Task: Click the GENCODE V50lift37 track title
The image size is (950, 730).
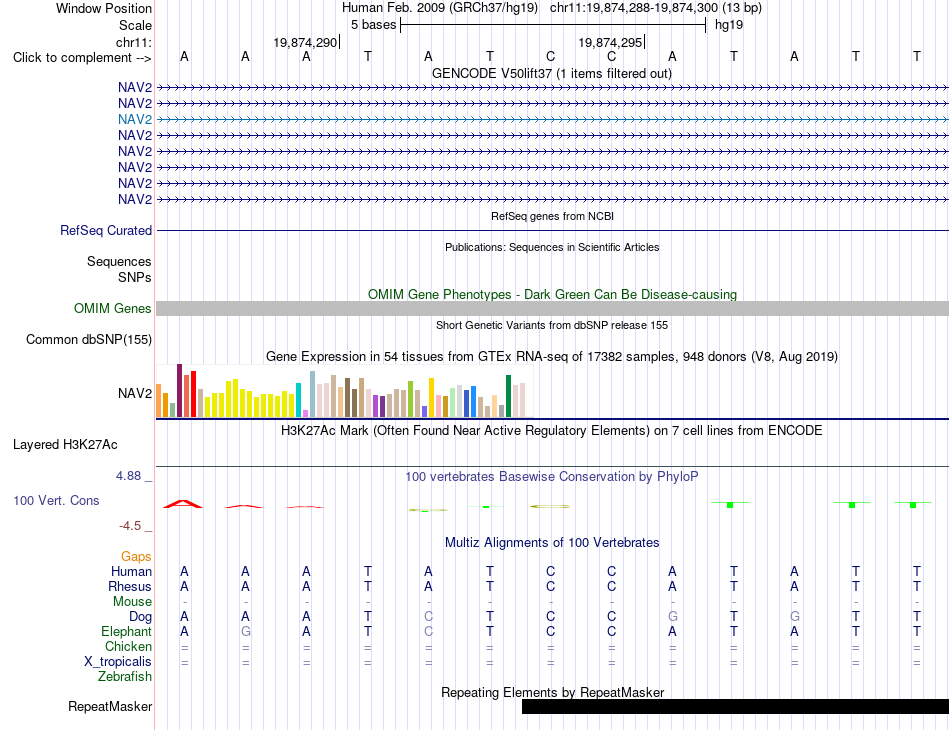Action: tap(551, 74)
